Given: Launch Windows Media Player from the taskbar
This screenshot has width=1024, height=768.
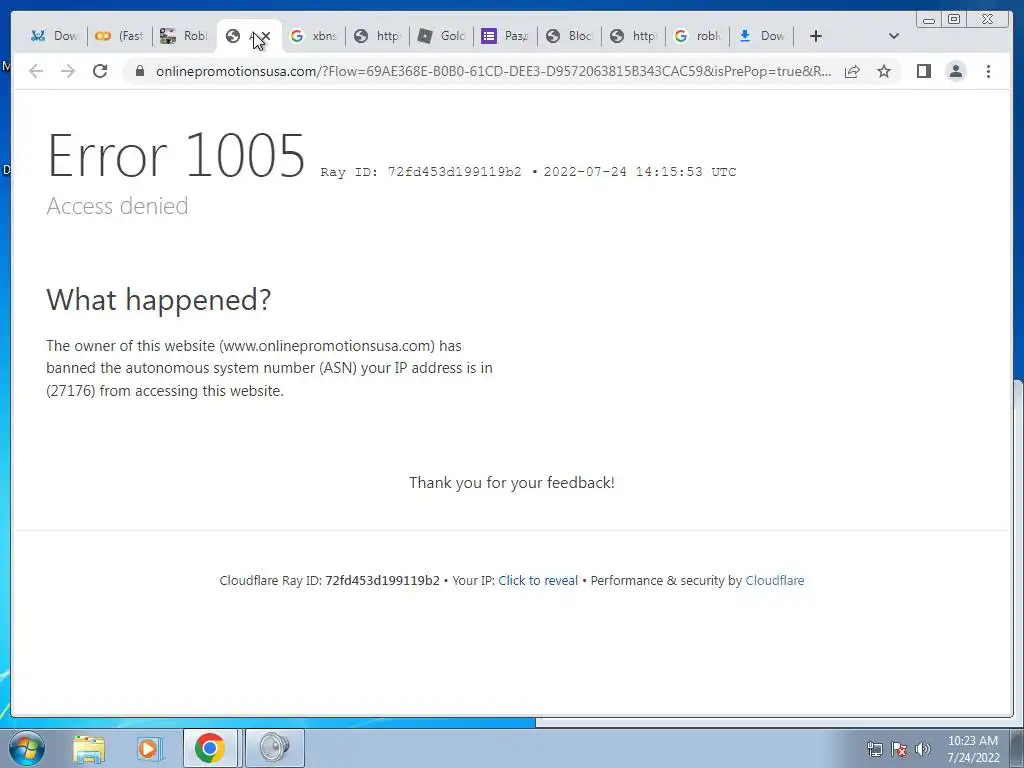Looking at the screenshot, I should (149, 748).
